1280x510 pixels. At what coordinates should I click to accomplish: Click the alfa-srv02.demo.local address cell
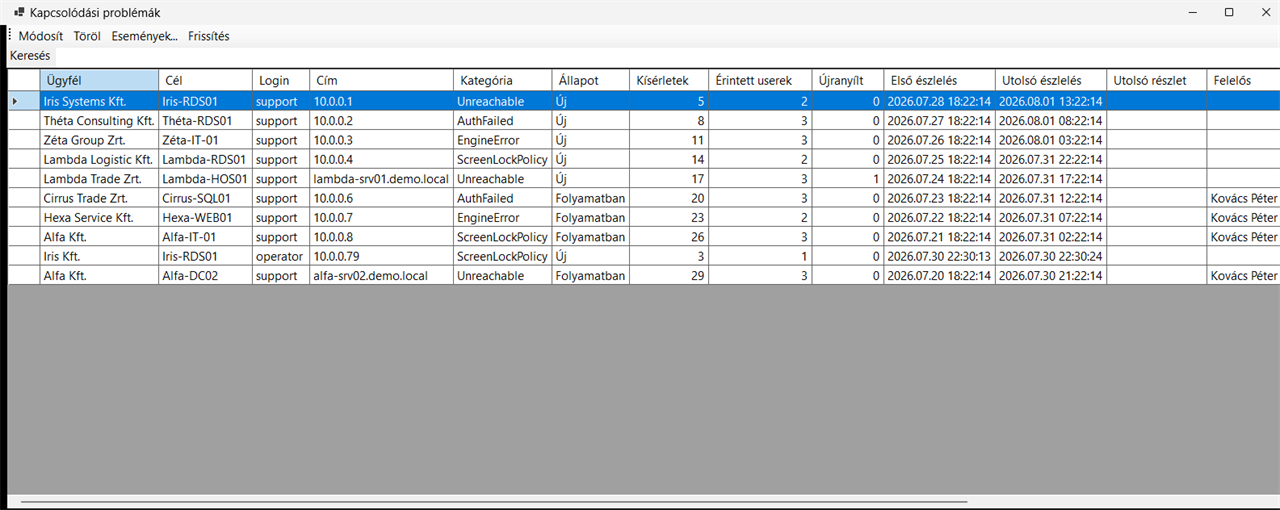click(x=381, y=275)
